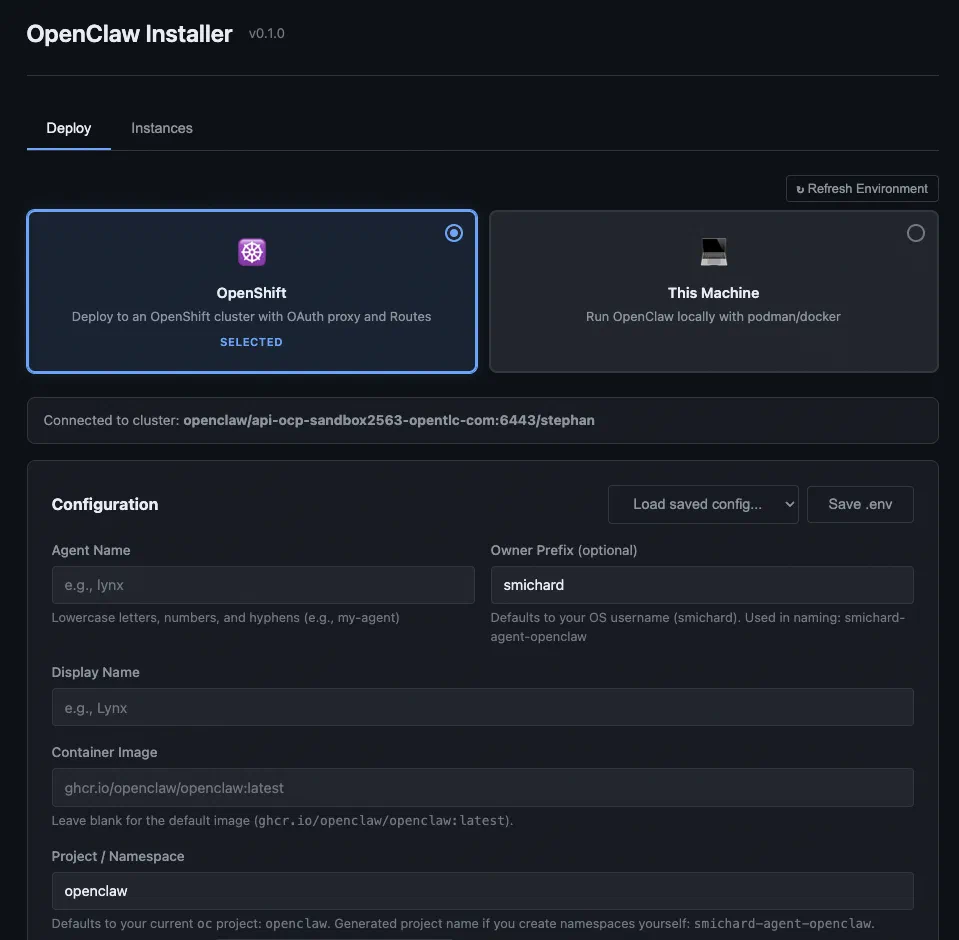Click the 'Defaults to your OS username' hint
The height and width of the screenshot is (940, 959).
[697, 627]
